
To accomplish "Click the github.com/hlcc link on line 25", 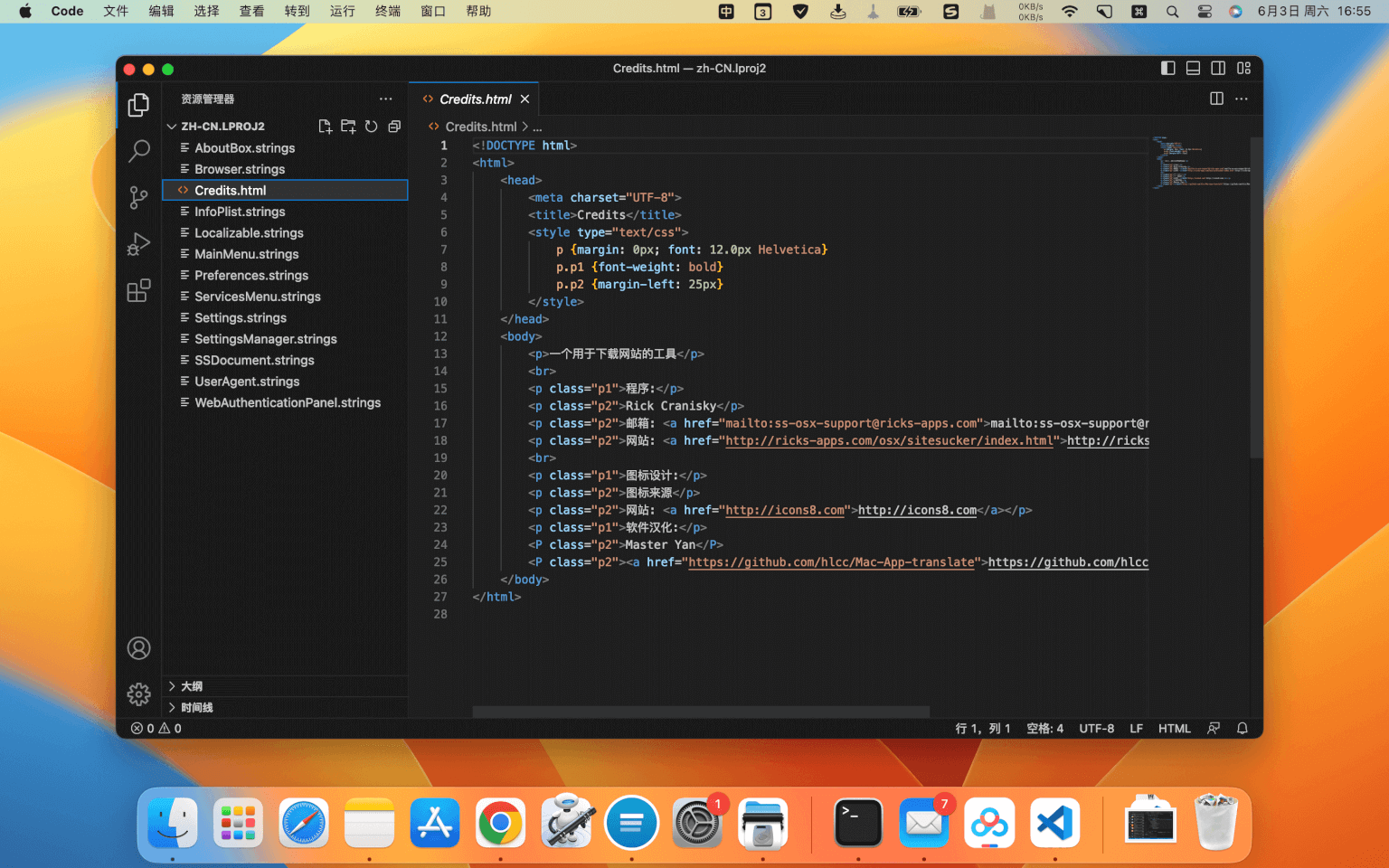I will click(x=1067, y=561).
